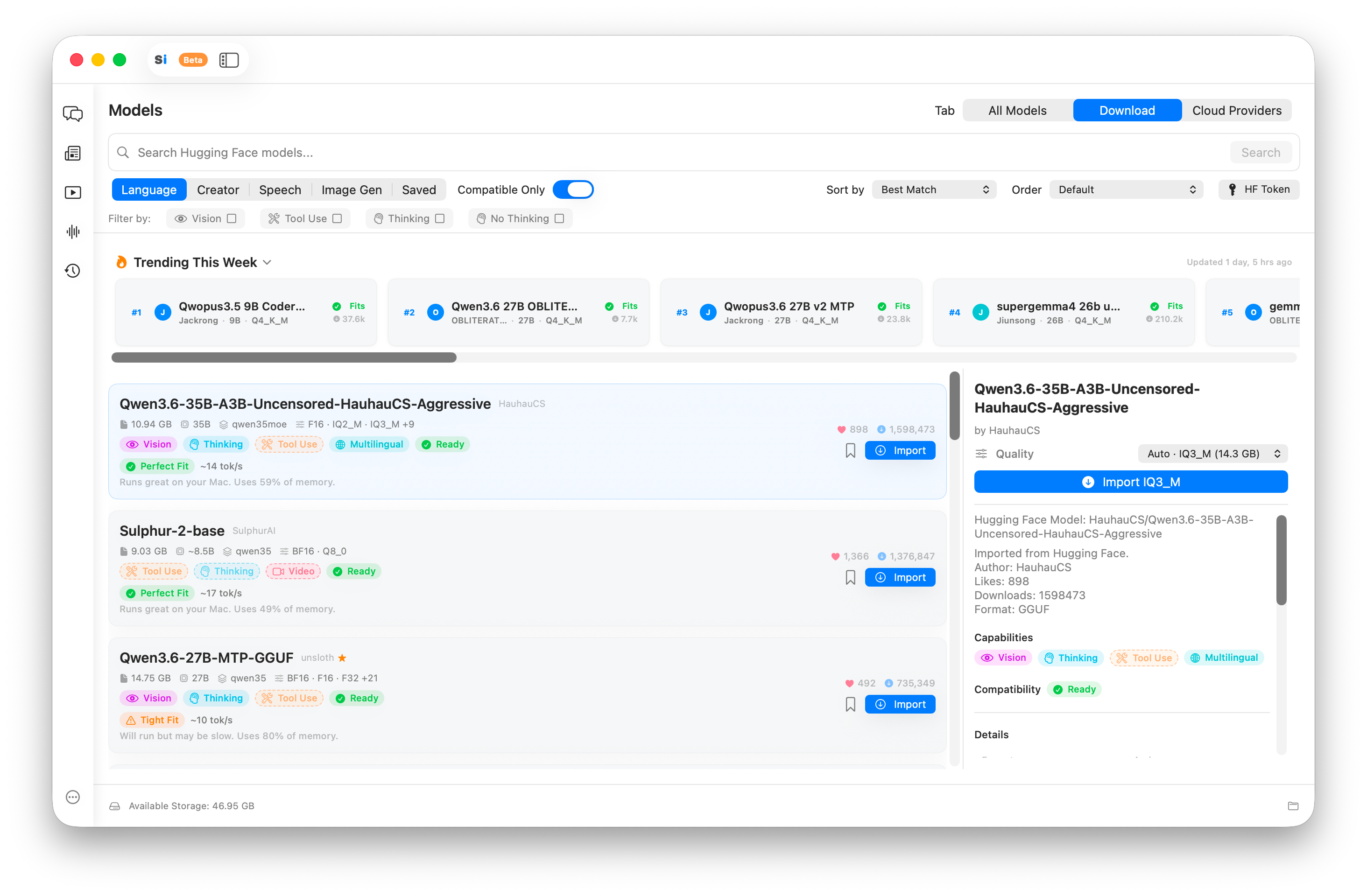Bookmark the Qwen3.6-27B-MTP-GGUF model
This screenshot has height=896, width=1367.
coord(851,704)
